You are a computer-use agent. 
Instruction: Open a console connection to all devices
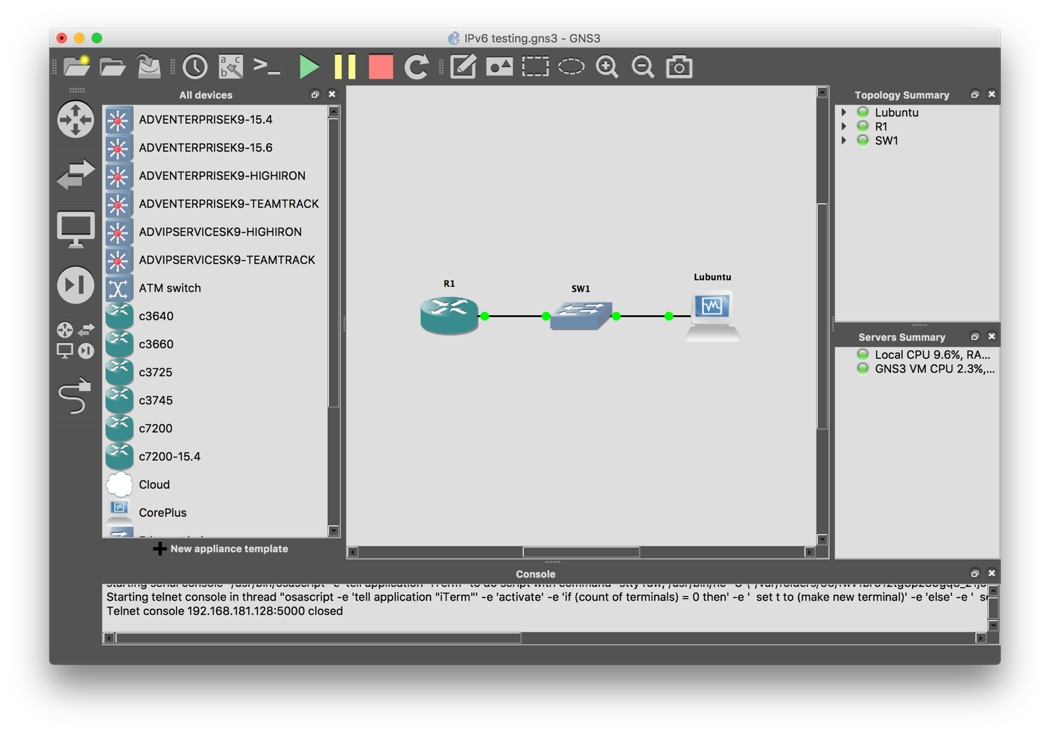coord(266,66)
